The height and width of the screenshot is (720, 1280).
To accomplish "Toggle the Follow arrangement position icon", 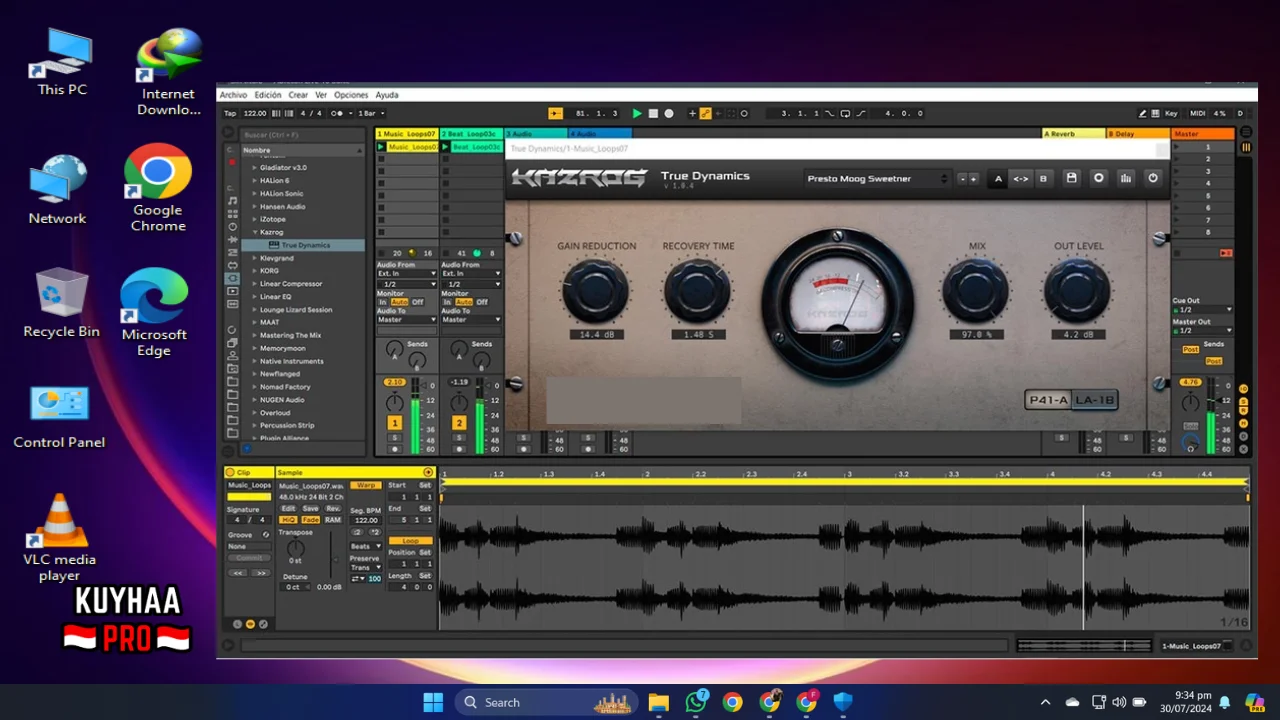I will coord(555,114).
